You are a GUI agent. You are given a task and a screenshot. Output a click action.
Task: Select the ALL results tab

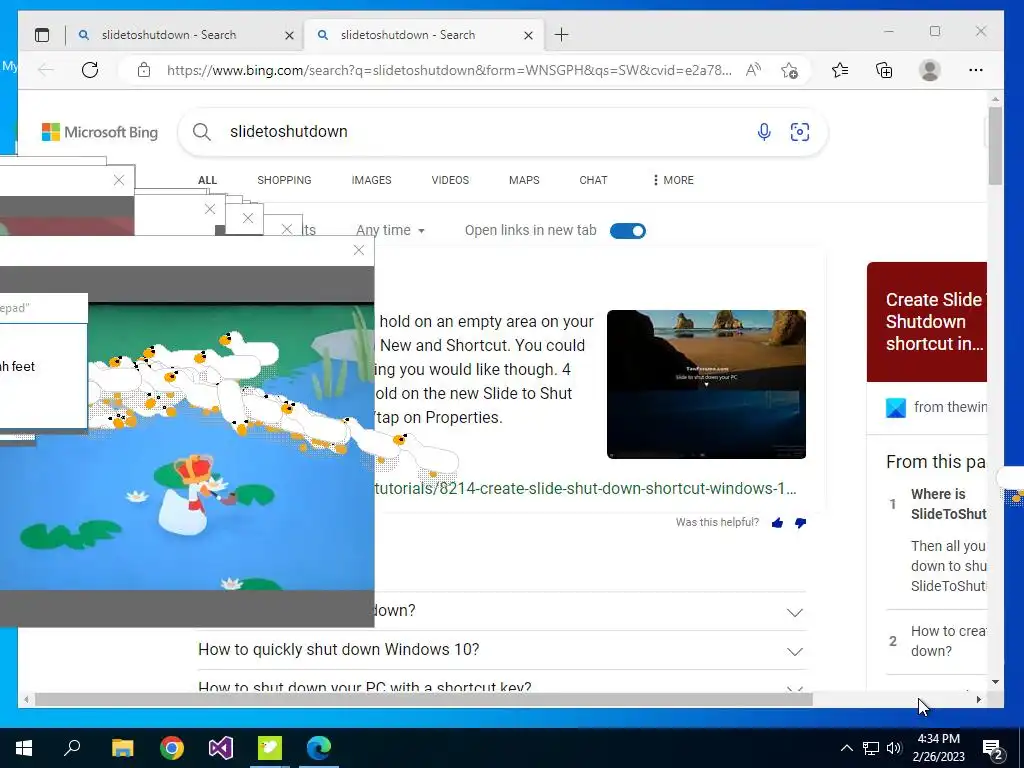[208, 180]
